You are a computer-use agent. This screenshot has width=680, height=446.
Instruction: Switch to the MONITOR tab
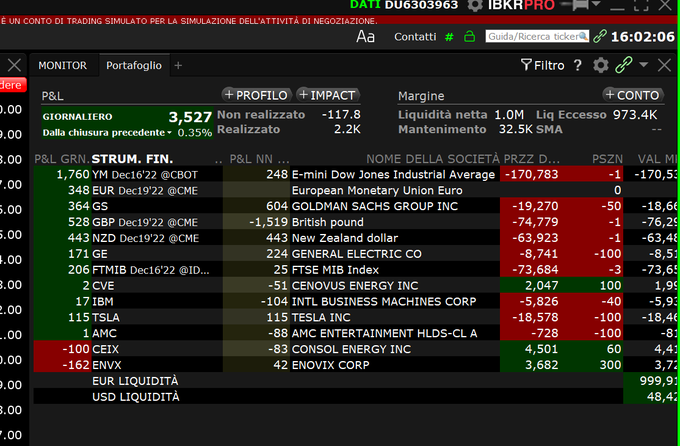point(62,65)
